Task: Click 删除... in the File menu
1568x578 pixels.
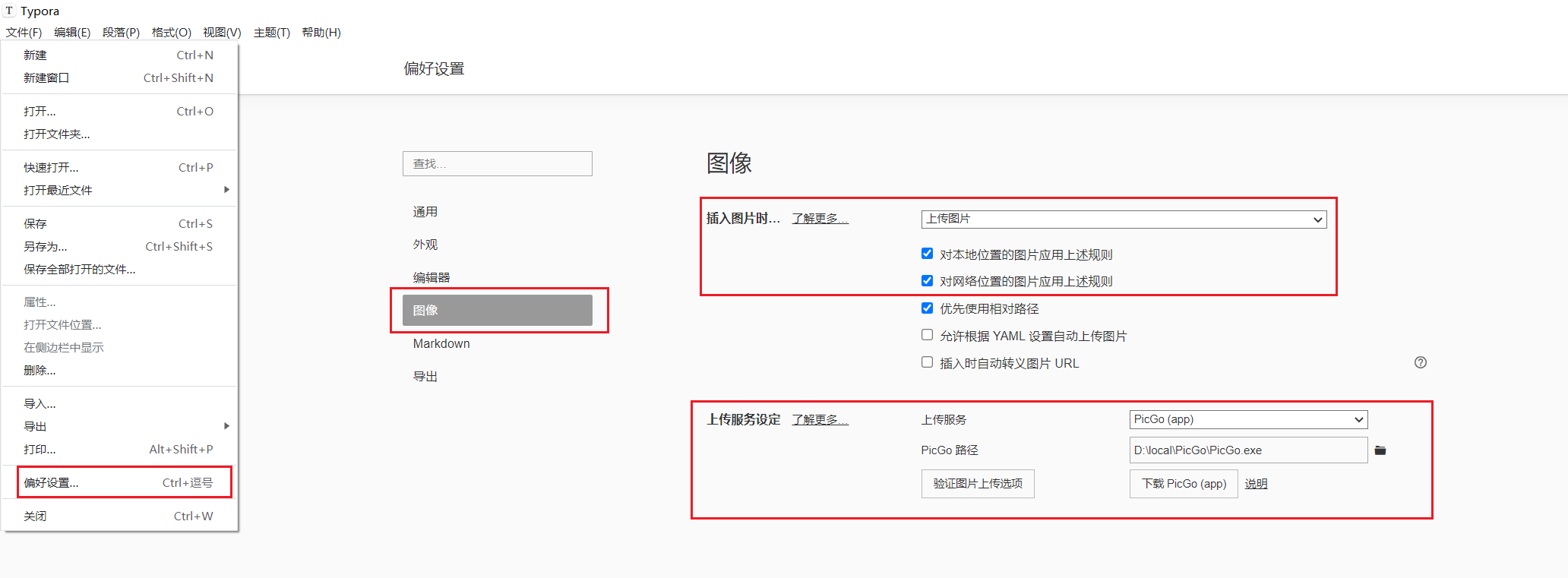Action: point(120,370)
